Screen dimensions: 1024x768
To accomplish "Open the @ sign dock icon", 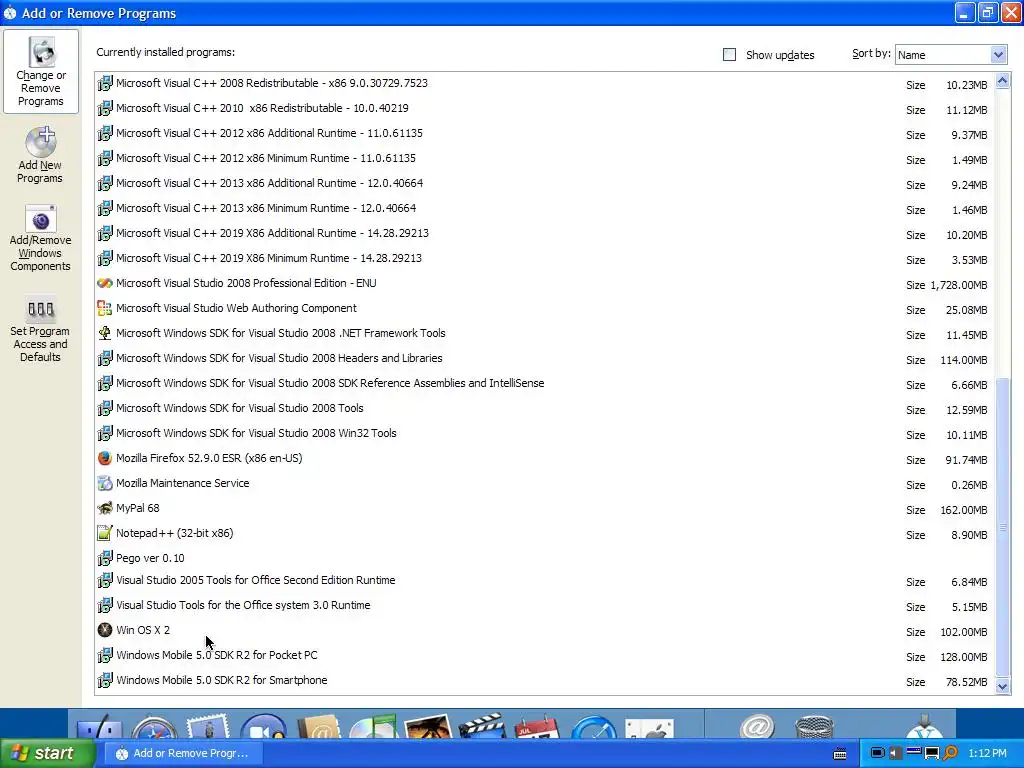I will tap(758, 726).
